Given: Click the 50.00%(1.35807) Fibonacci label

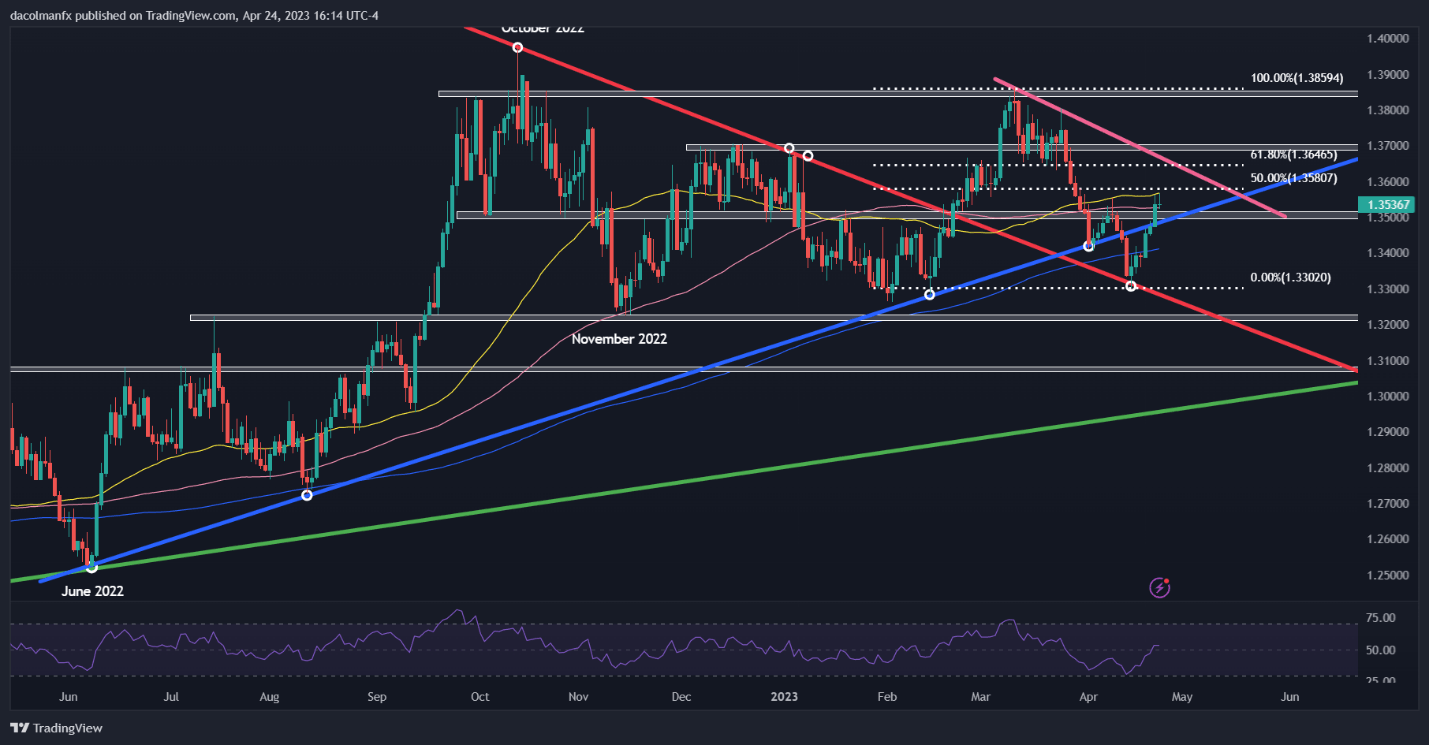Looking at the screenshot, I should 1294,179.
